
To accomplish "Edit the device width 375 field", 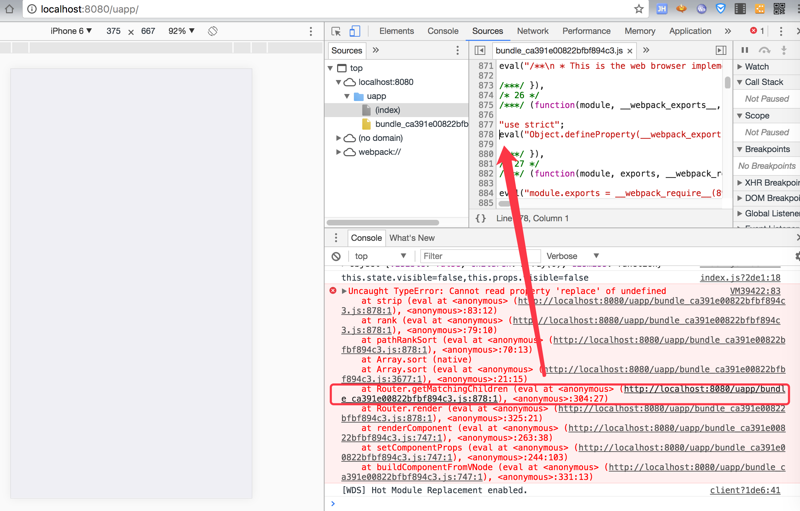I will click(113, 31).
